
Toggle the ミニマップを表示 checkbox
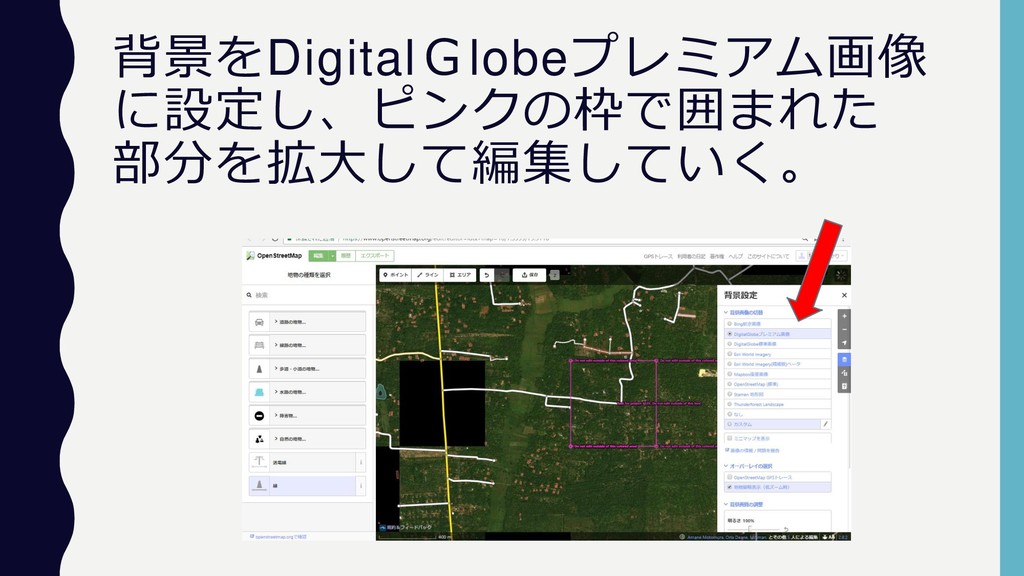tap(729, 438)
